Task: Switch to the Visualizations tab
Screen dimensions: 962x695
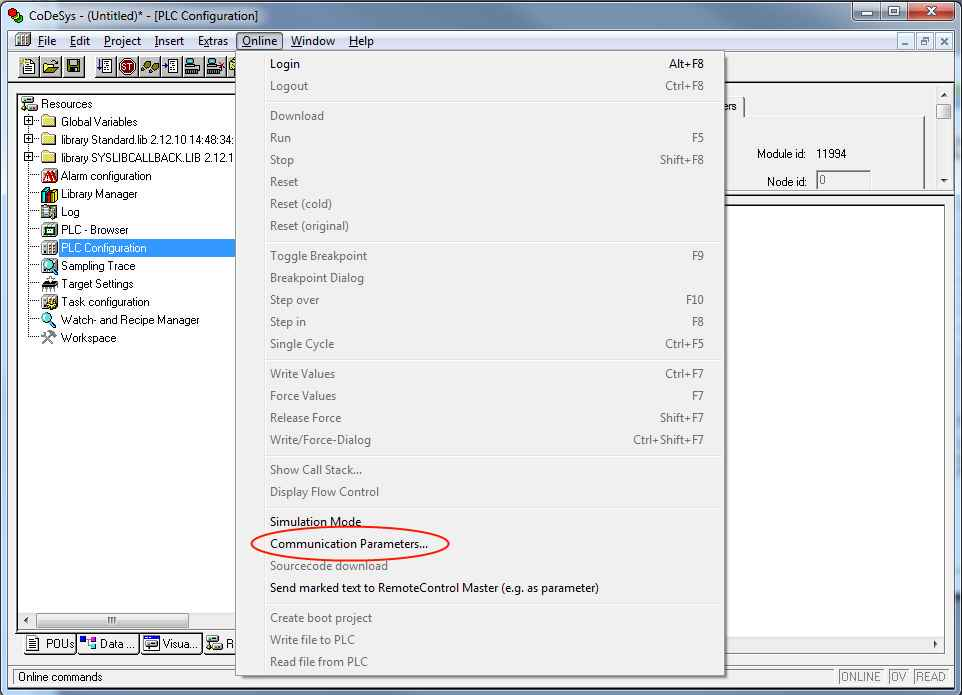Action: [172, 643]
